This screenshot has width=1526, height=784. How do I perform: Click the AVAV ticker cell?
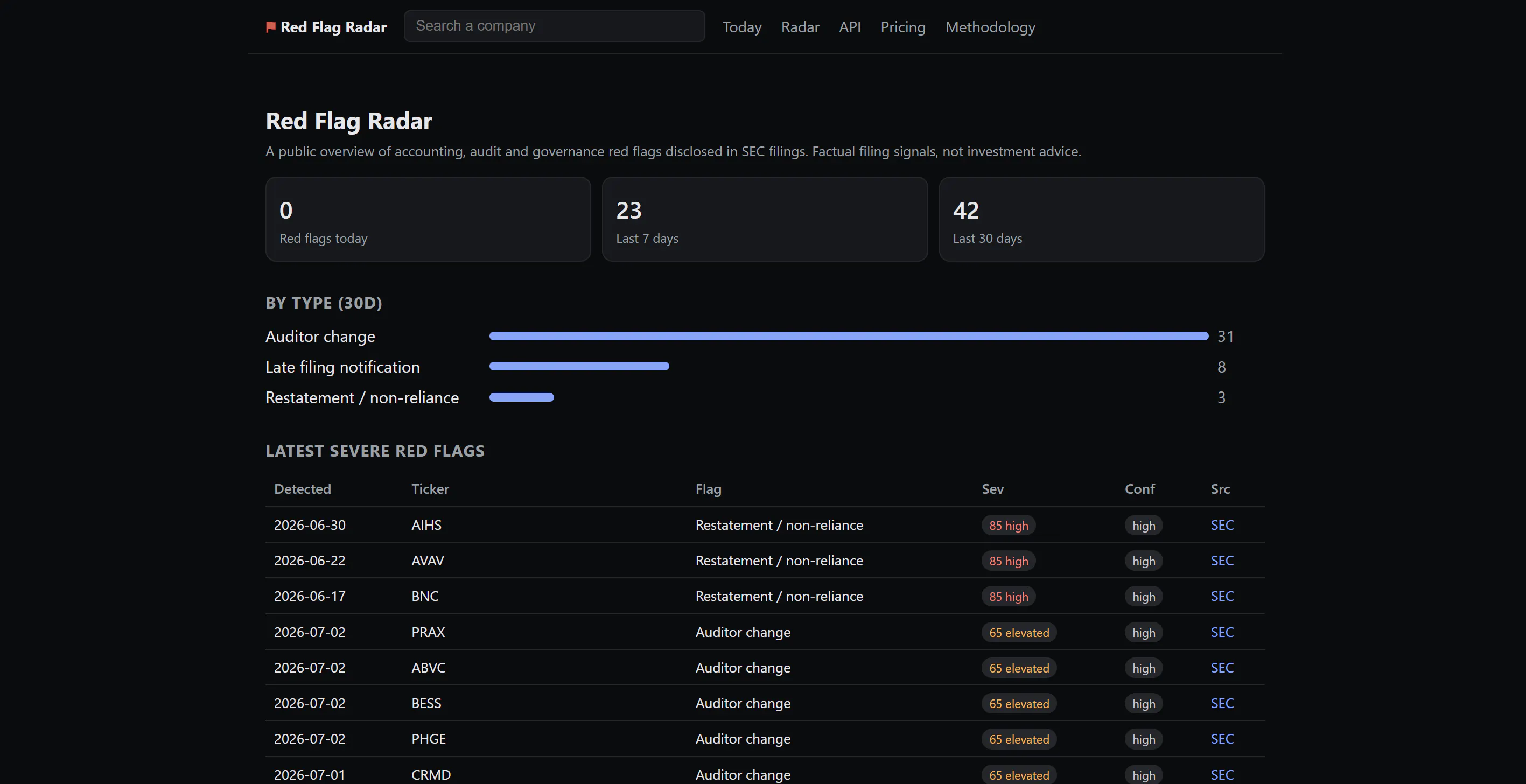[x=427, y=561]
